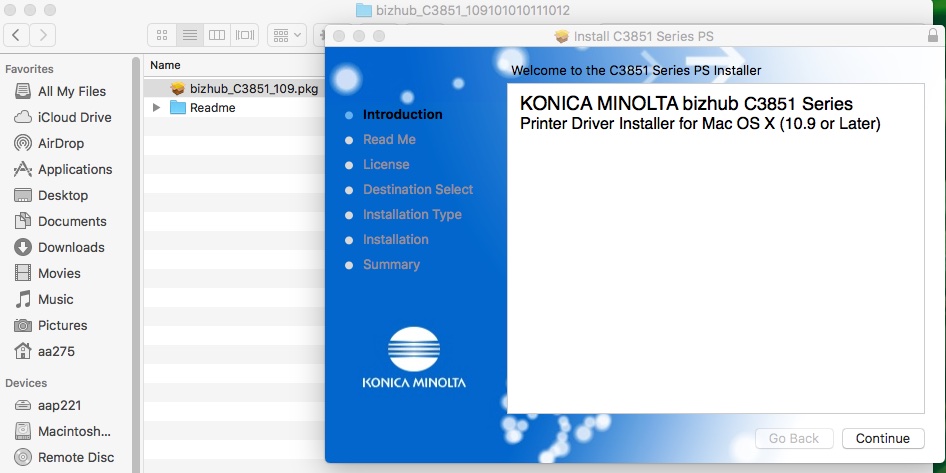This screenshot has width=946, height=473.
Task: Expand the Readme folder disclosure triangle
Action: [156, 108]
